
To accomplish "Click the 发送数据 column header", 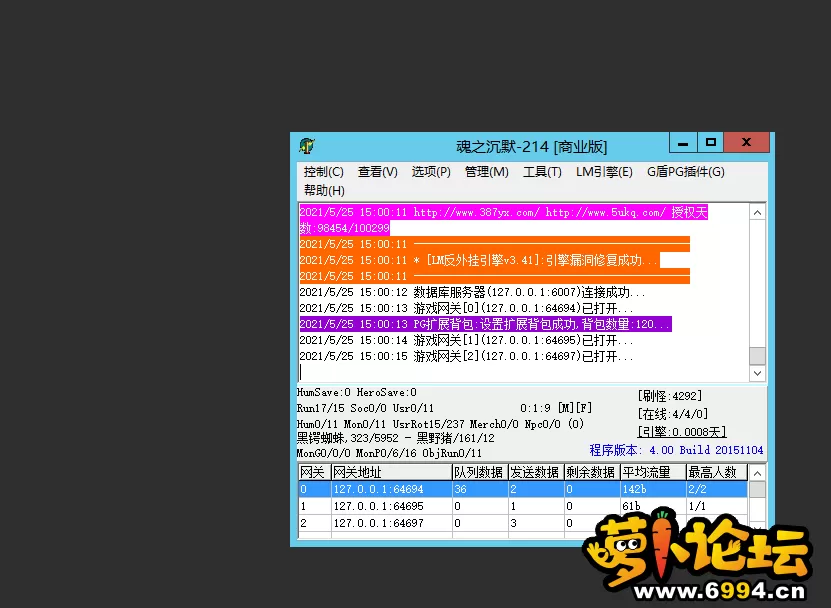I will [536, 472].
